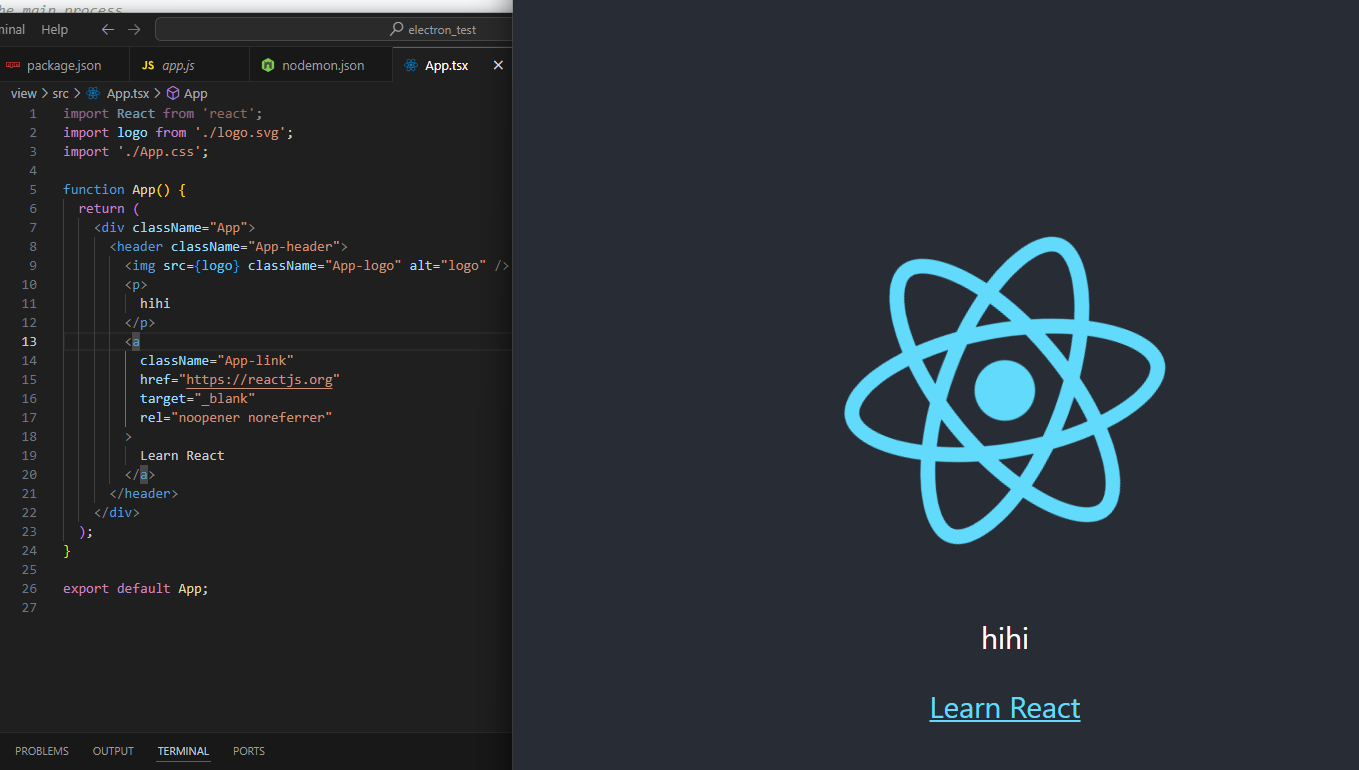Click the JS icon on app.js tab
The height and width of the screenshot is (770, 1359).
point(148,65)
